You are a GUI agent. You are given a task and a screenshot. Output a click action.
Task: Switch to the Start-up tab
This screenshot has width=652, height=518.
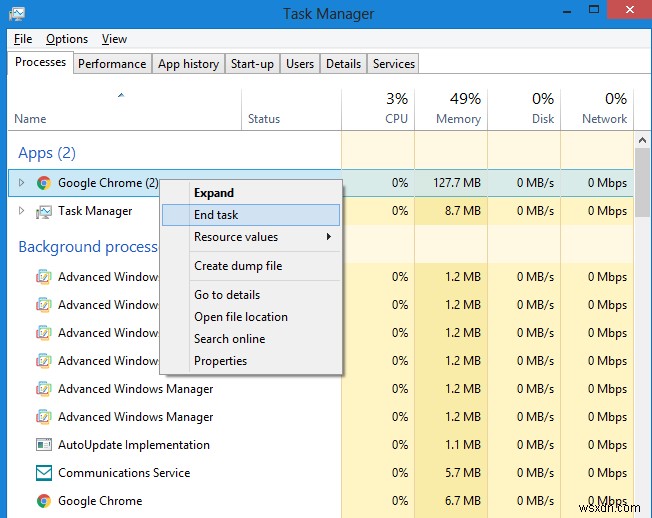point(252,64)
